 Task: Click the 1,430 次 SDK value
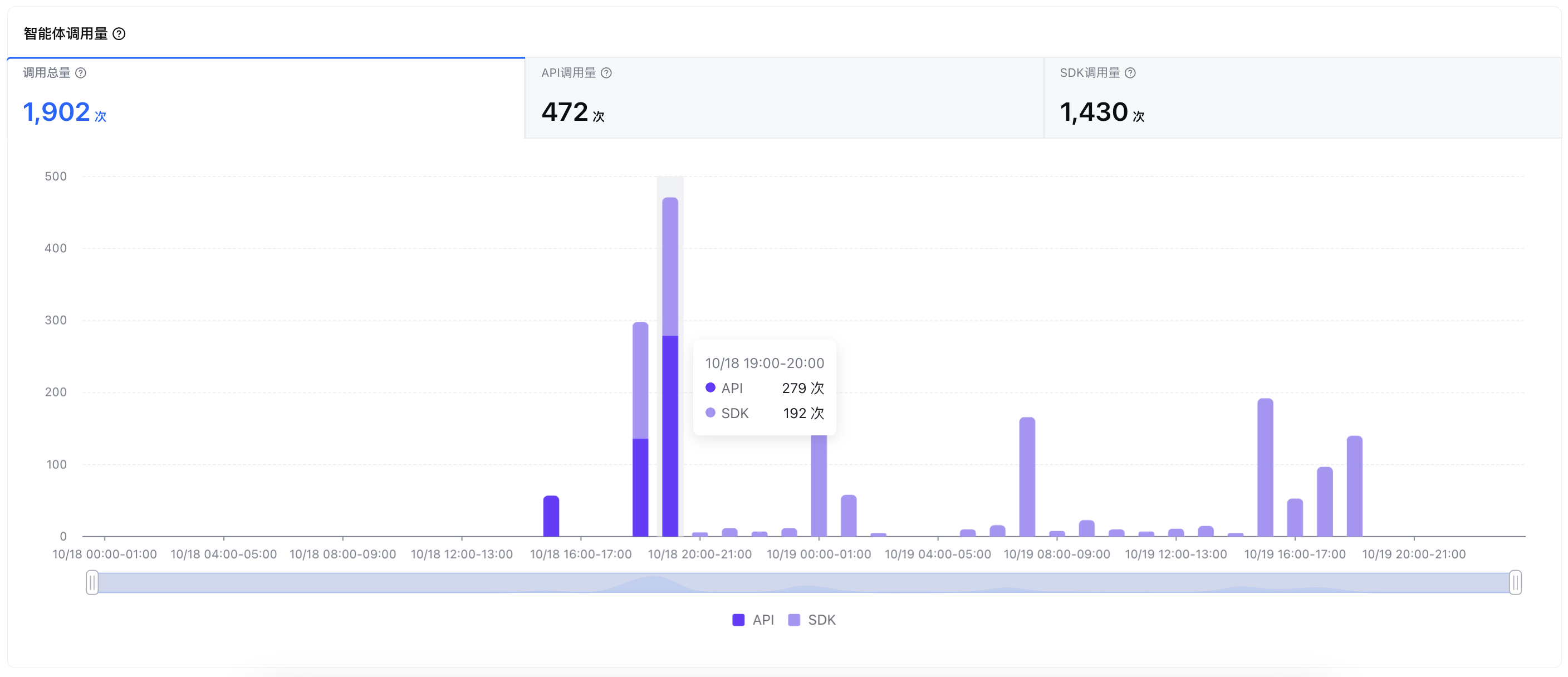[x=1102, y=112]
